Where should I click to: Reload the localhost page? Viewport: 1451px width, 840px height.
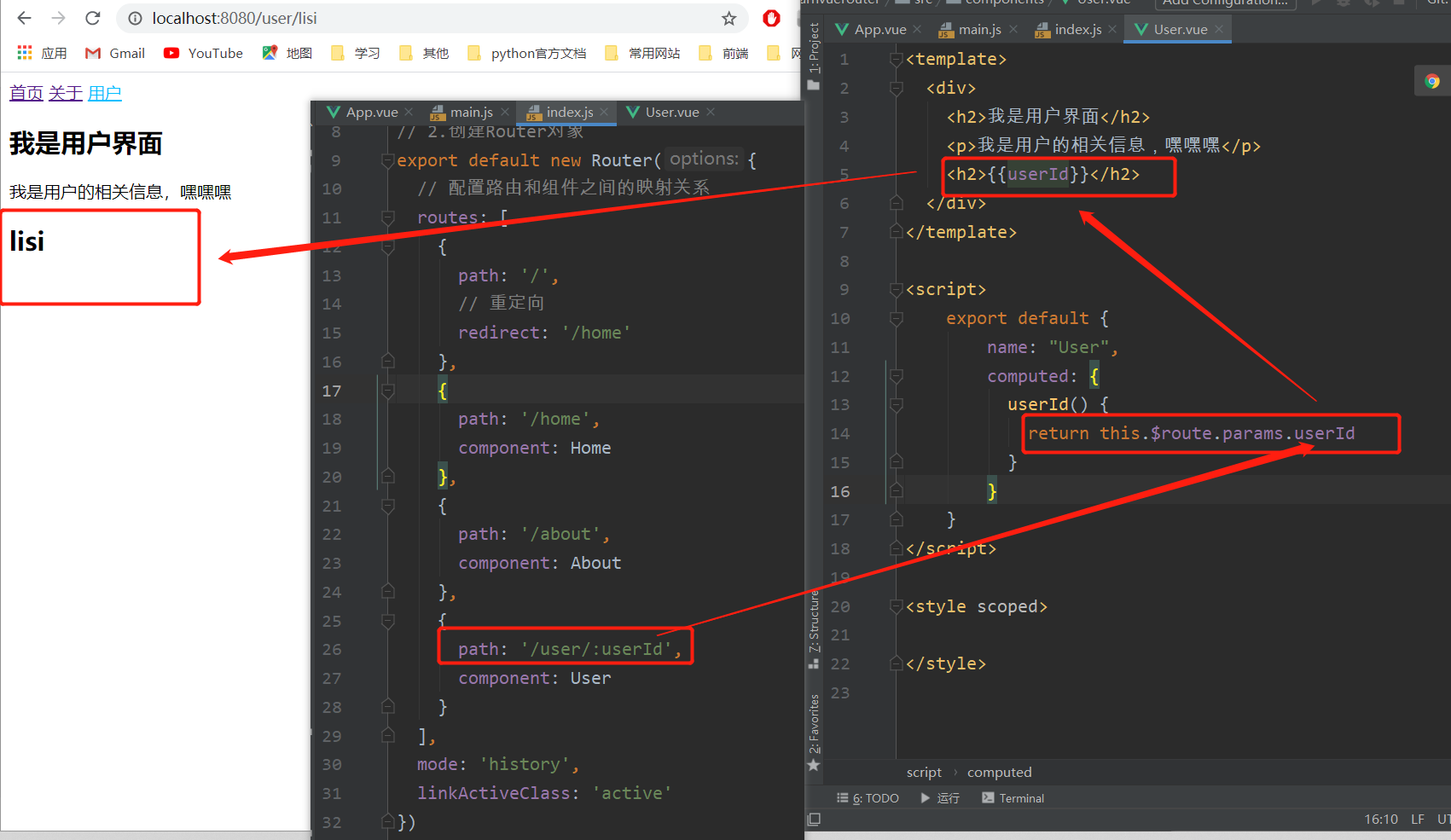pyautogui.click(x=93, y=18)
